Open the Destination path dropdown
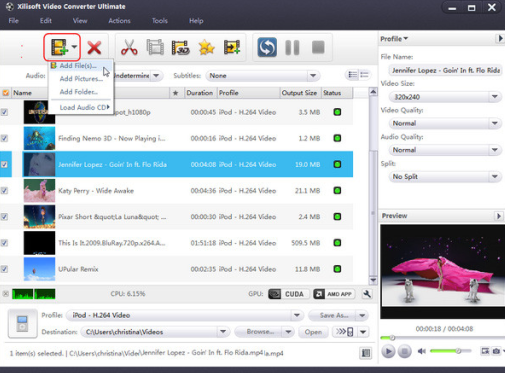The width and height of the screenshot is (505, 373). 155,332
